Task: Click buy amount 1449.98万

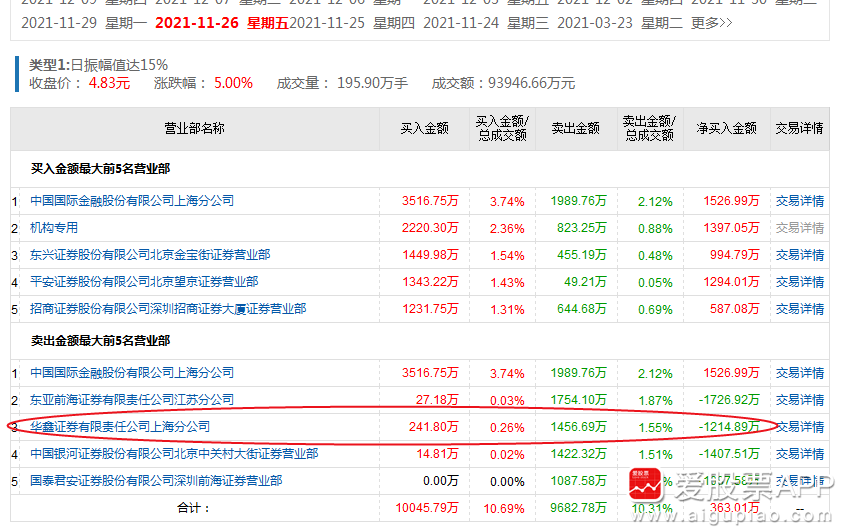Action: [430, 255]
